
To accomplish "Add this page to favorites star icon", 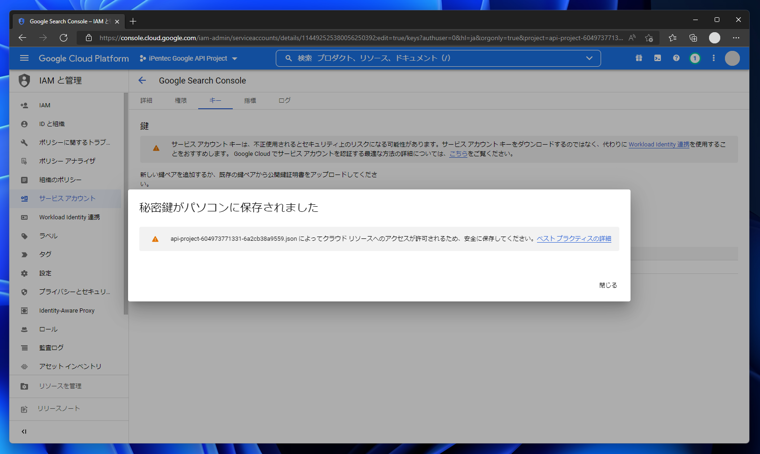I will [x=649, y=38].
